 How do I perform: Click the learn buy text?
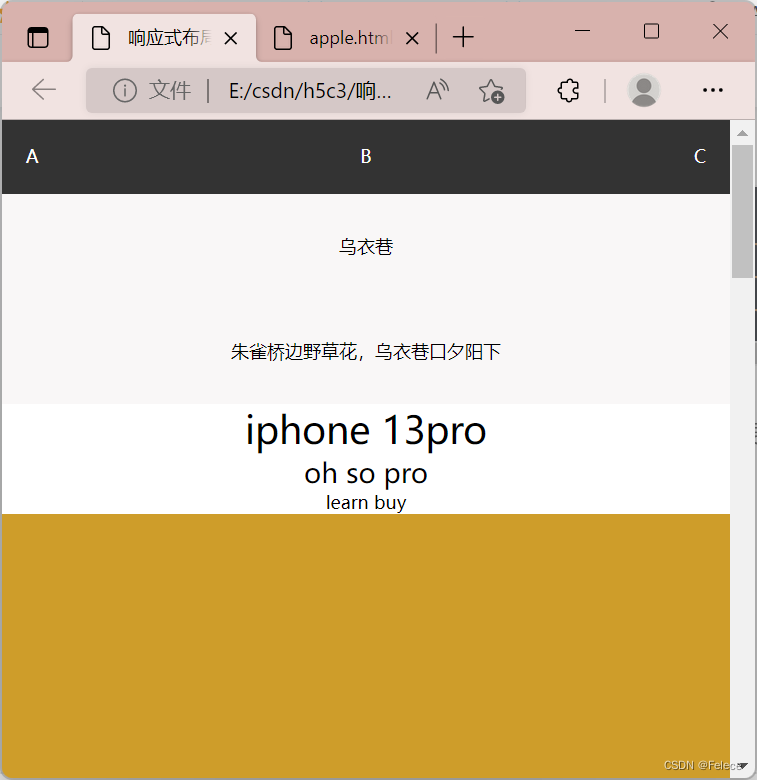[x=366, y=502]
